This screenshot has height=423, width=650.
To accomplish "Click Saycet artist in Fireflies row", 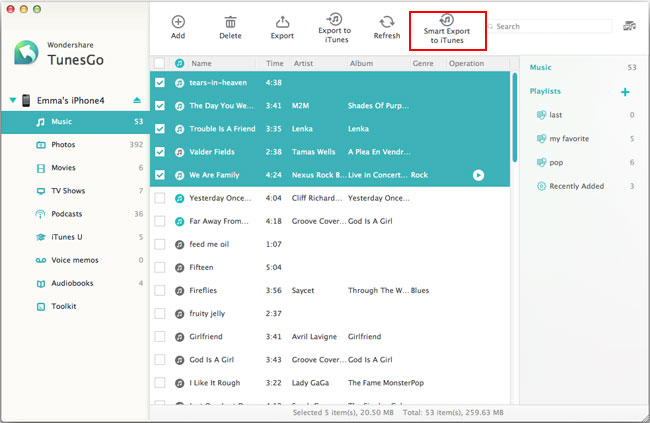I will point(303,291).
